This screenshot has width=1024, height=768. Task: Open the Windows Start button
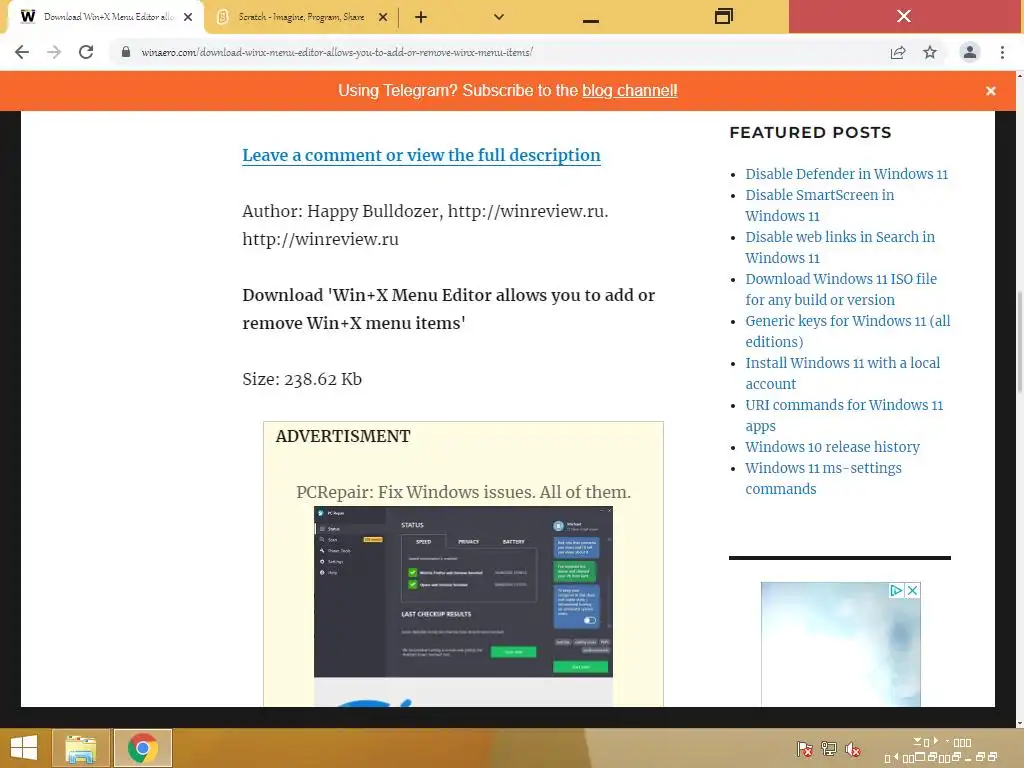pos(24,748)
